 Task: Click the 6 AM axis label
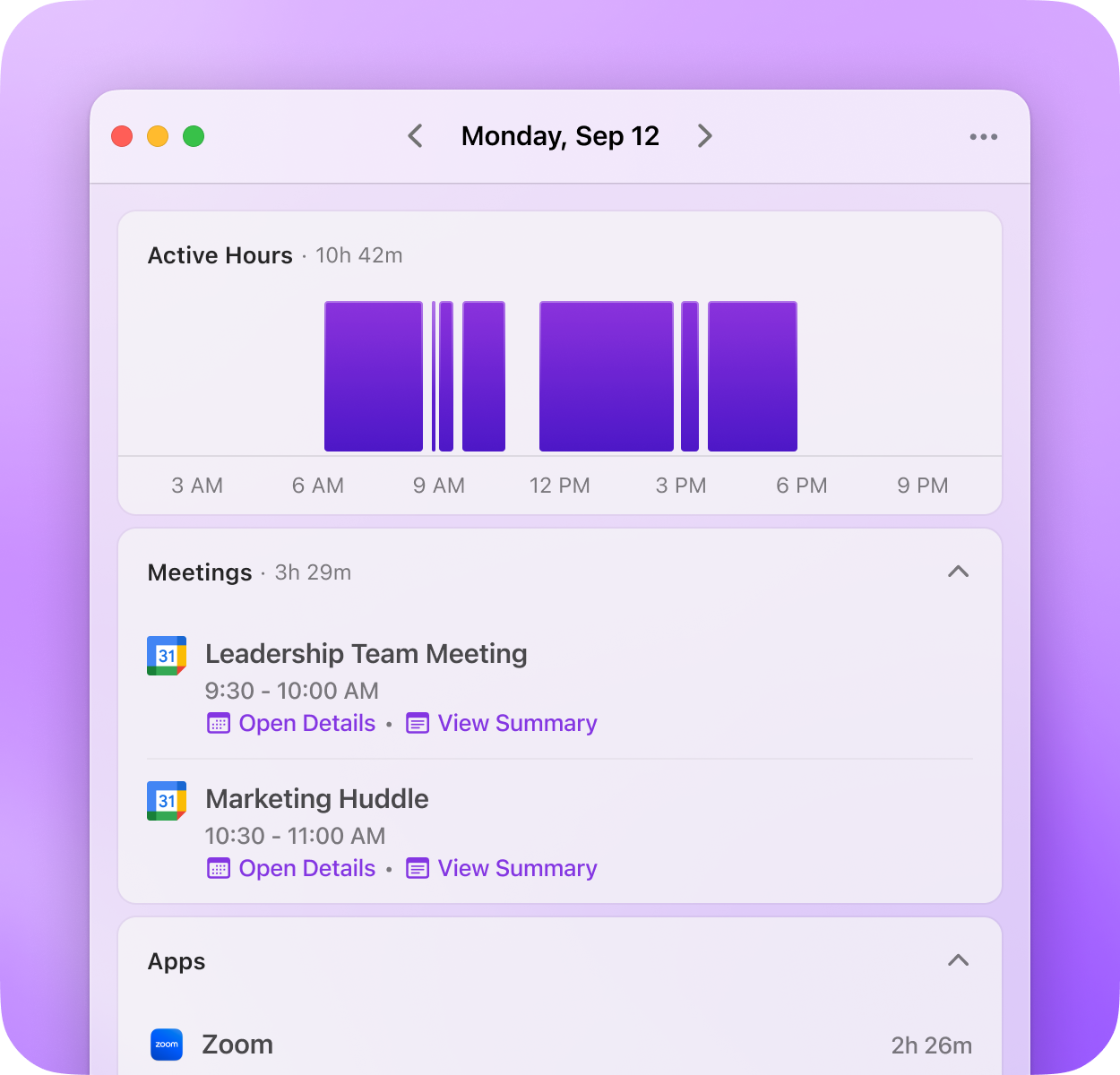tap(318, 486)
